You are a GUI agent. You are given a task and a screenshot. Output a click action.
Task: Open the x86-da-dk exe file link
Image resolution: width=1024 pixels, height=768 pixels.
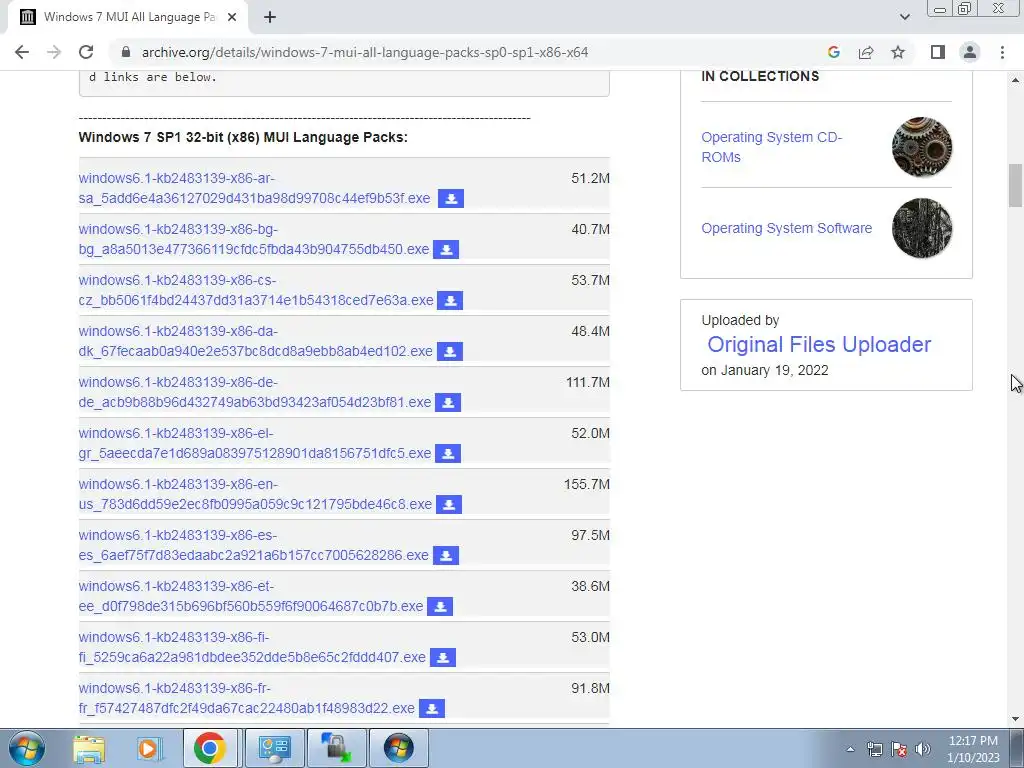coord(255,341)
